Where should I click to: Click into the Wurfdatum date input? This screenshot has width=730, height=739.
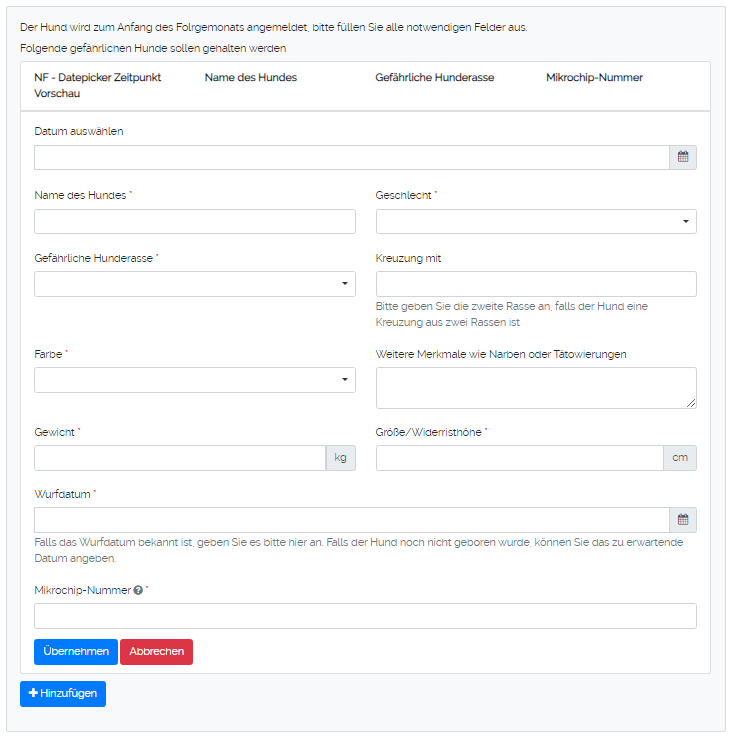click(351, 520)
